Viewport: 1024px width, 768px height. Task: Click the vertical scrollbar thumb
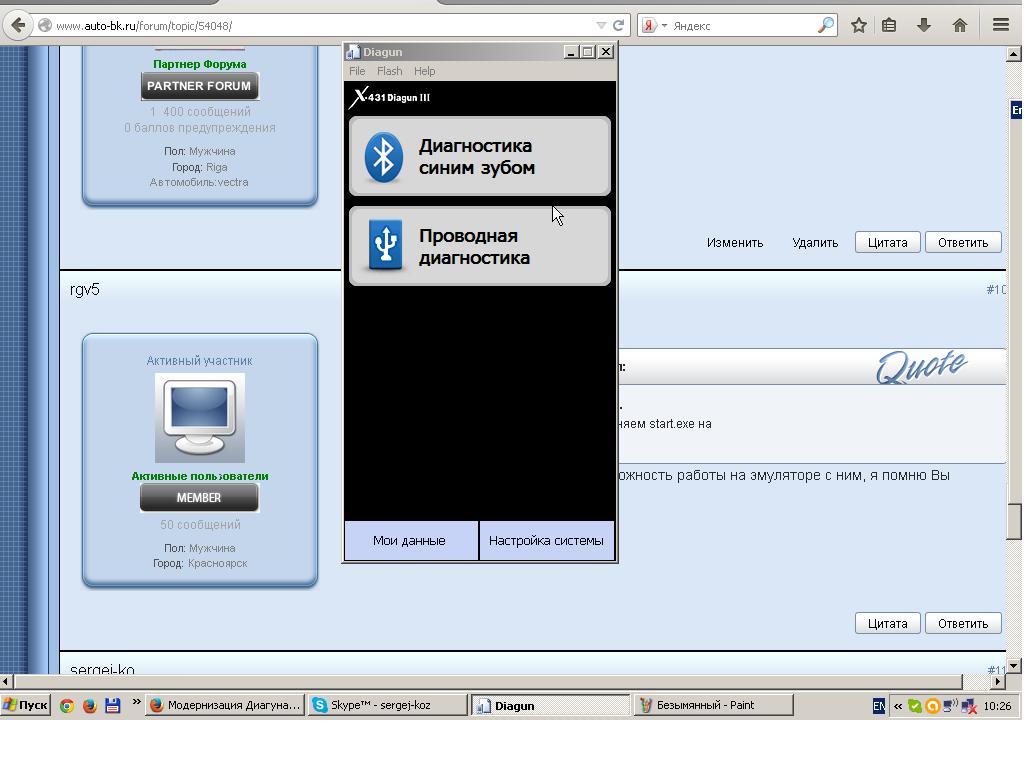(x=1014, y=521)
